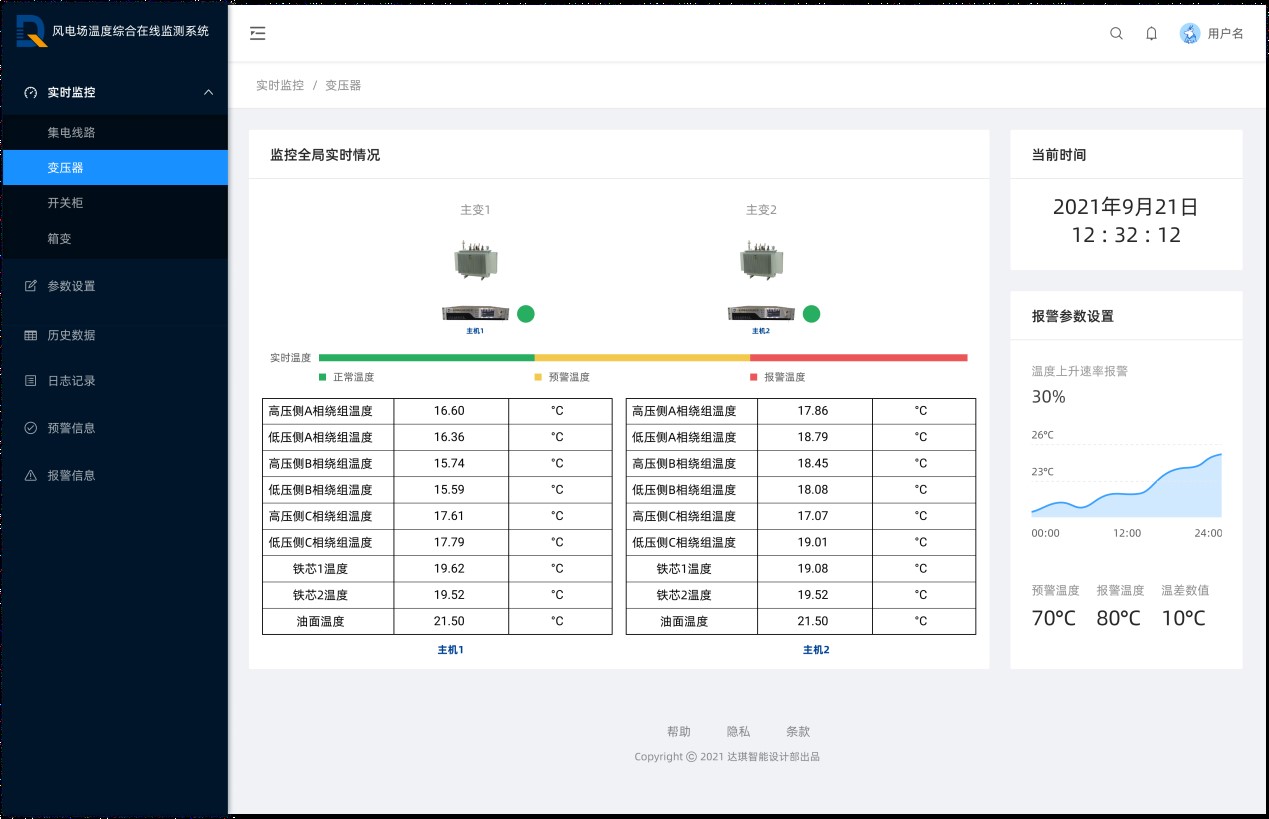Image resolution: width=1269 pixels, height=819 pixels.
Task: Click green status indicator beside 主机1
Action: tap(526, 314)
